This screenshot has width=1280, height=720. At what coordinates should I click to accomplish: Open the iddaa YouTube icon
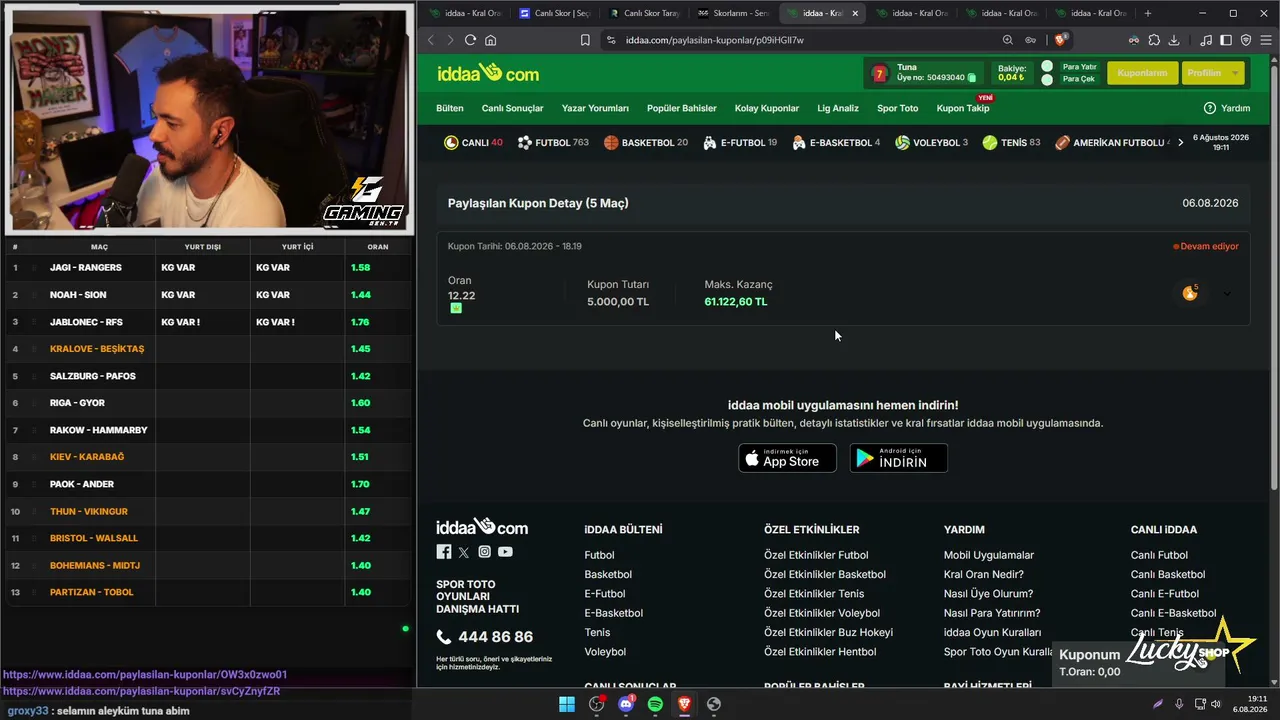tap(505, 552)
